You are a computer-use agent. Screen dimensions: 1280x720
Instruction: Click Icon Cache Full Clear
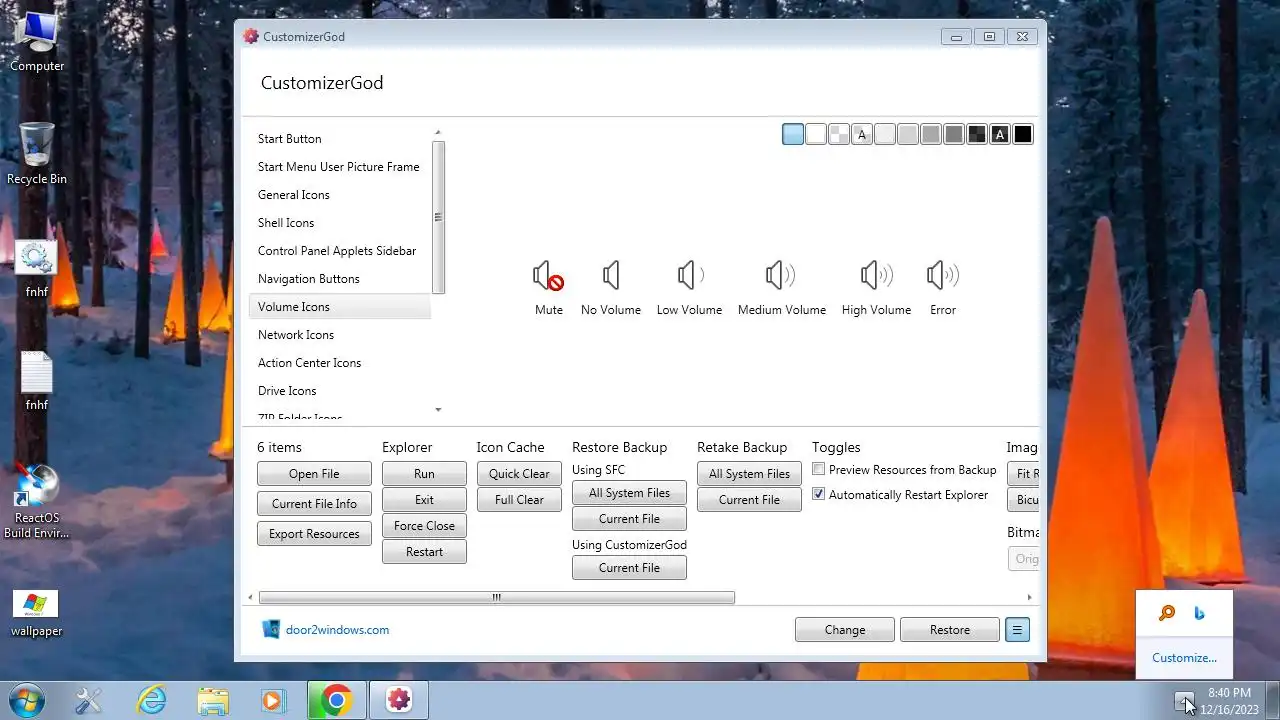click(519, 500)
